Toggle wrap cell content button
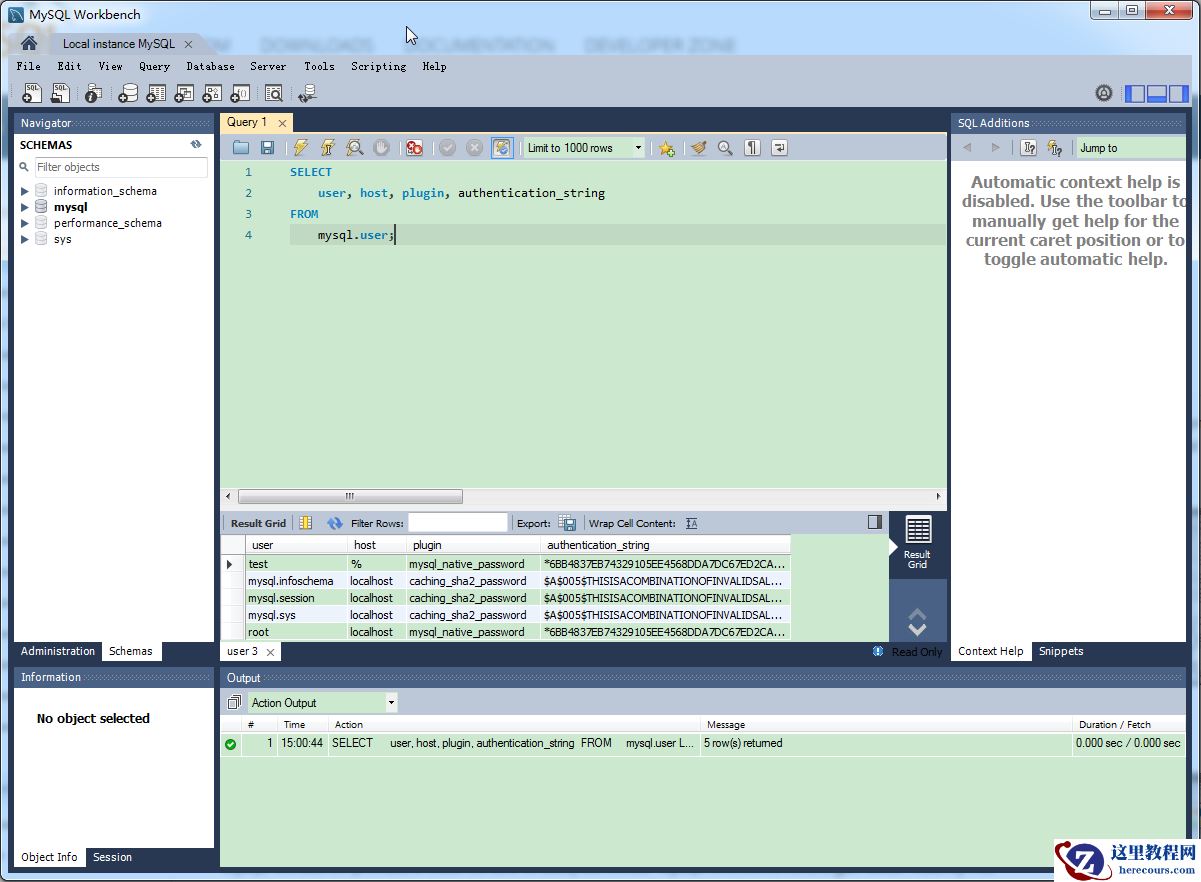Viewport: 1201px width, 882px height. point(691,523)
